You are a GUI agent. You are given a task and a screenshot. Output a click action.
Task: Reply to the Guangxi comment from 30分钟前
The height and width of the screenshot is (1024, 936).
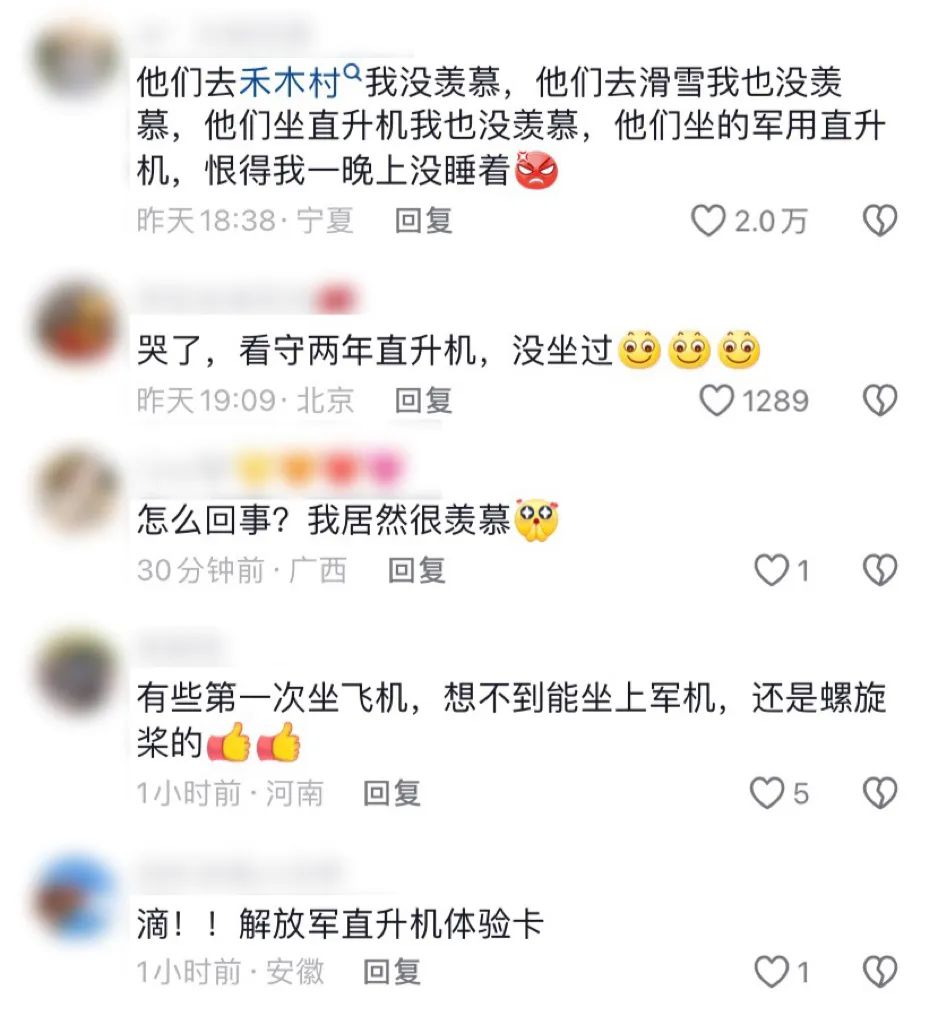417,570
